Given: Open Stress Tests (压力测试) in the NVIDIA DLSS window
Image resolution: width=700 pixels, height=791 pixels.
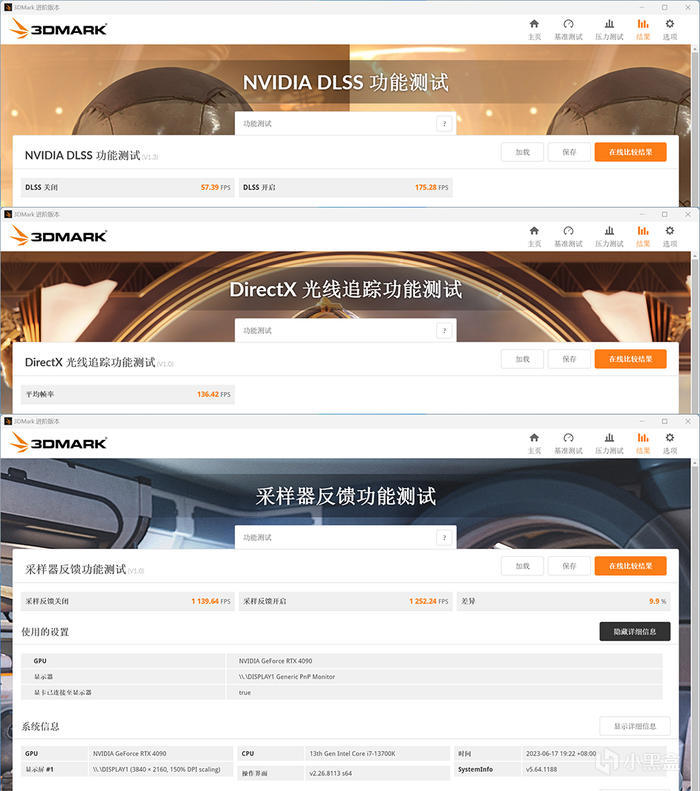Looking at the screenshot, I should (x=609, y=29).
